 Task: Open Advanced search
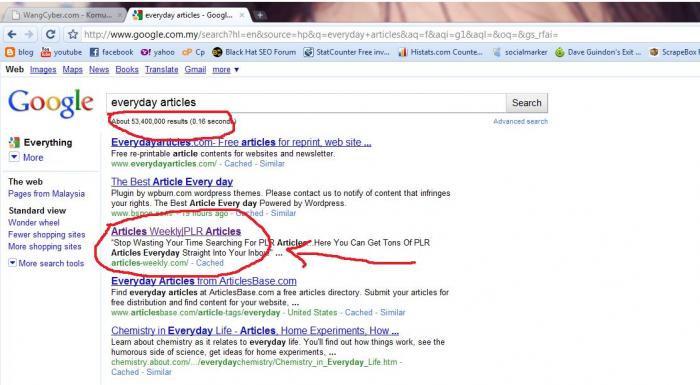(520, 121)
